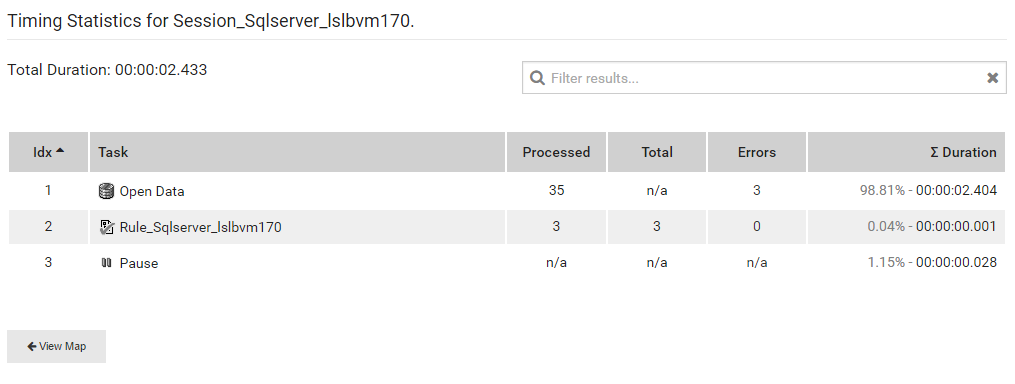The height and width of the screenshot is (384, 1015).
Task: Select the Open Data task name
Action: [152, 192]
